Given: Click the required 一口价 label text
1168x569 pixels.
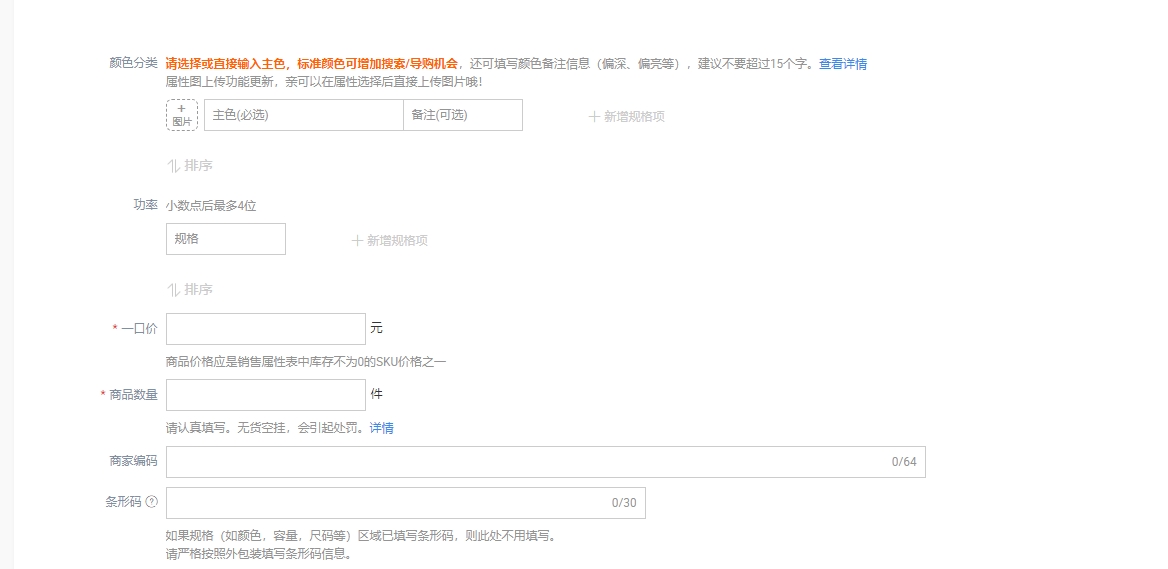Looking at the screenshot, I should click(139, 329).
